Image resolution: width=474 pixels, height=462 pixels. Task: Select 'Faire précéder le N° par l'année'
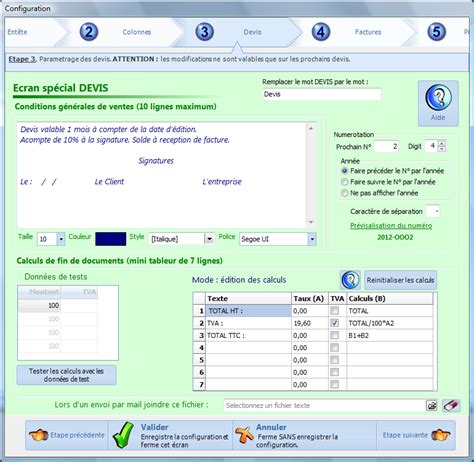click(345, 171)
